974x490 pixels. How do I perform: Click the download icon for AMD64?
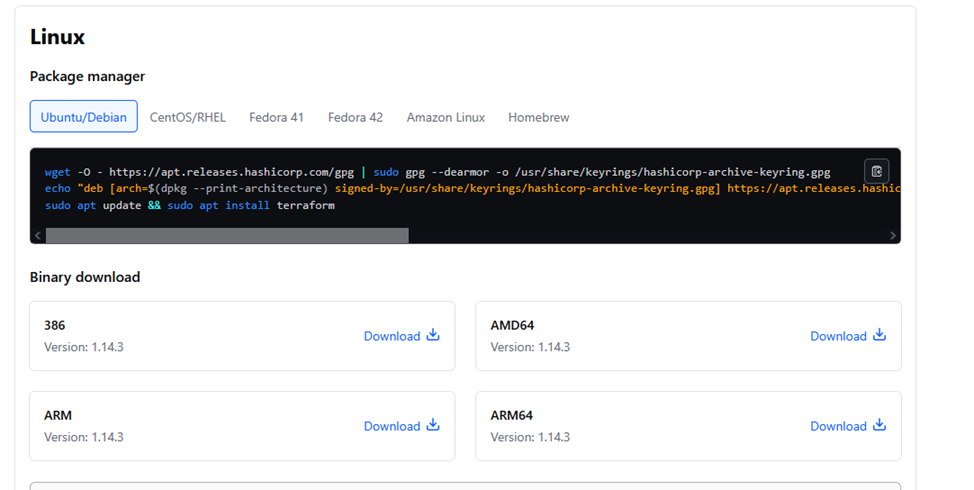(880, 335)
